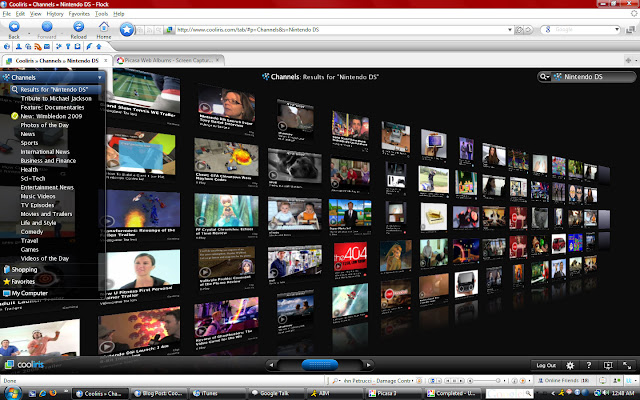Open the File menu

[7, 13]
